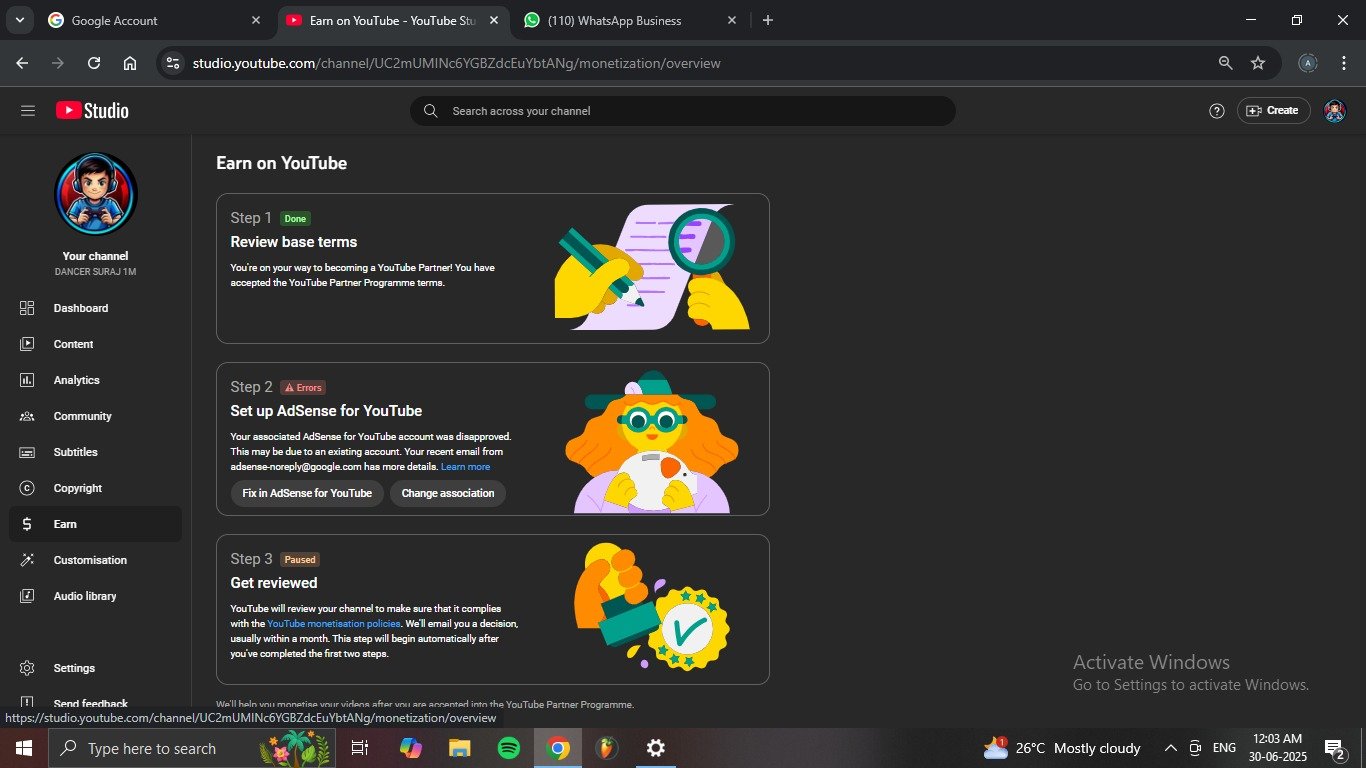The width and height of the screenshot is (1366, 768).
Task: Close the WhatsApp Business tab
Action: click(x=731, y=20)
